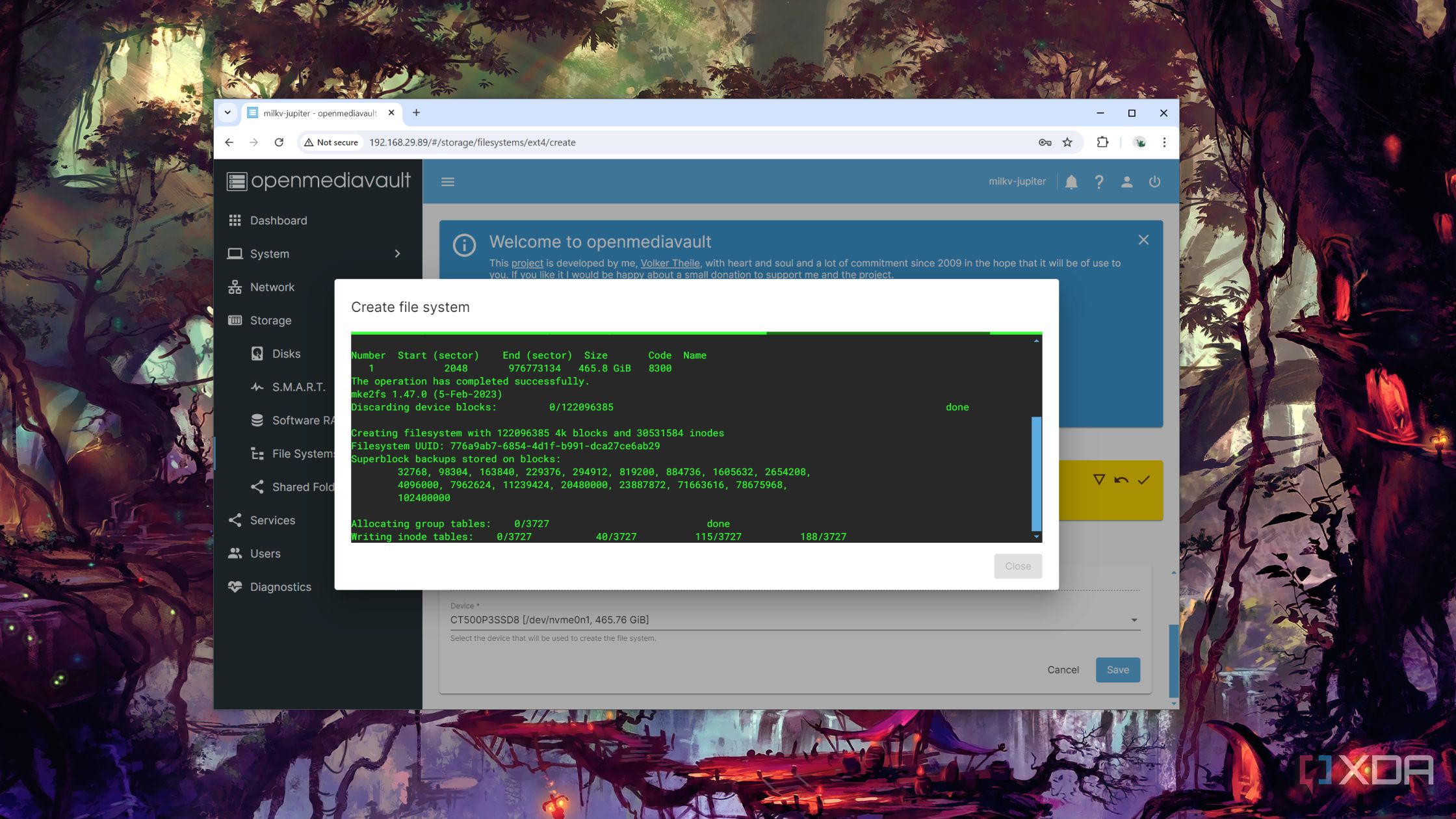Open the Chrome profile avatar icon
Viewport: 1456px width, 819px height.
pos(1139,142)
